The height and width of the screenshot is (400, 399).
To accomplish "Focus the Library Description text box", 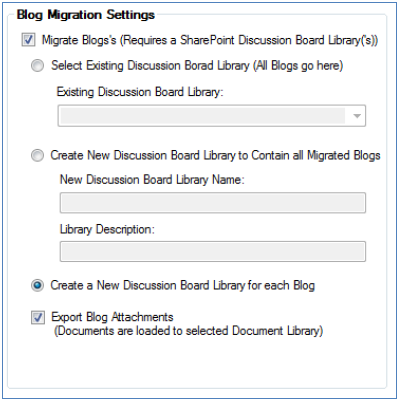I will coord(213,252).
